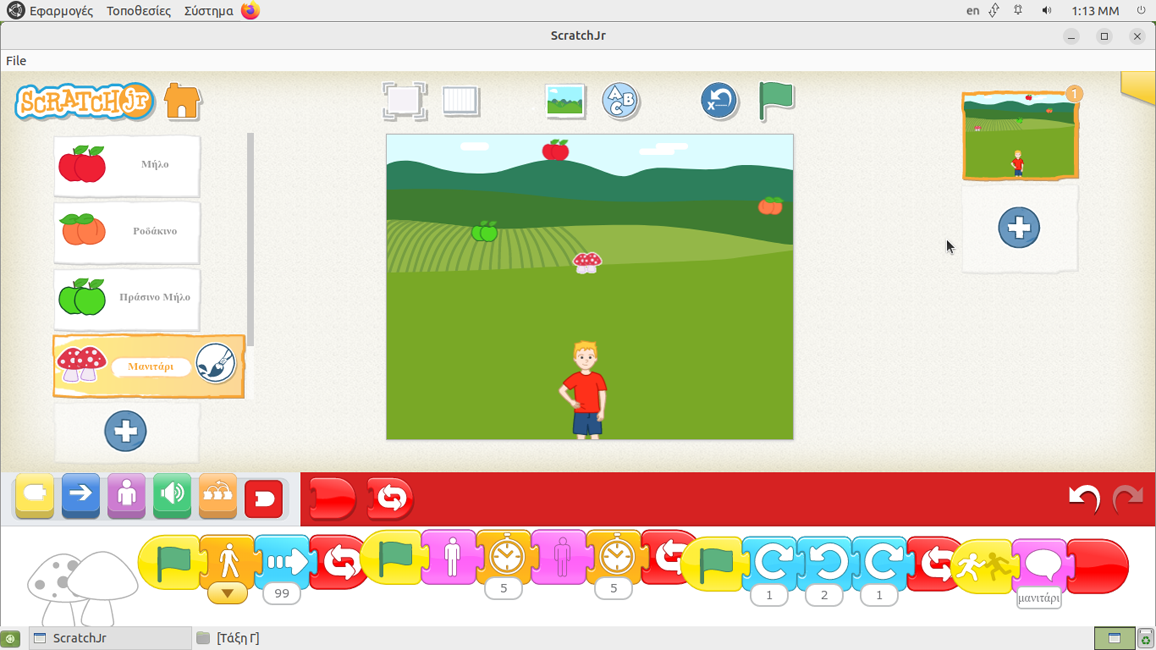Open the orange control blocks category
The image size is (1156, 650).
click(217, 495)
